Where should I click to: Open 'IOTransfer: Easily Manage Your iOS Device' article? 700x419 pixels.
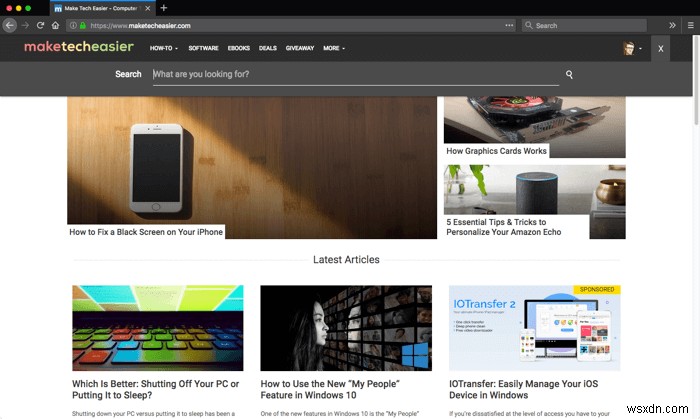tap(523, 390)
